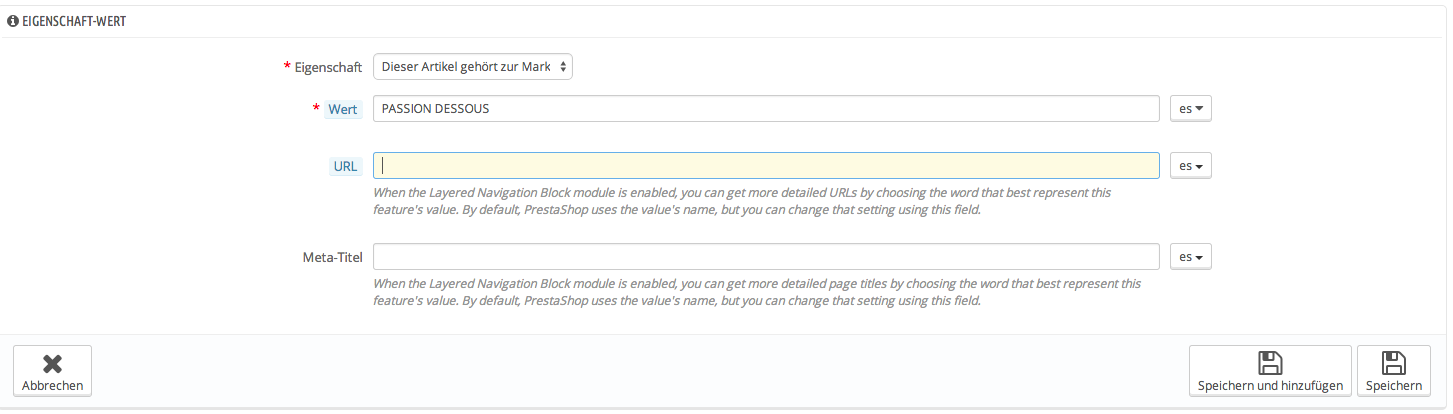Click the red asterisk next to Eigenschaft
The width and height of the screenshot is (1453, 414).
coord(288,67)
